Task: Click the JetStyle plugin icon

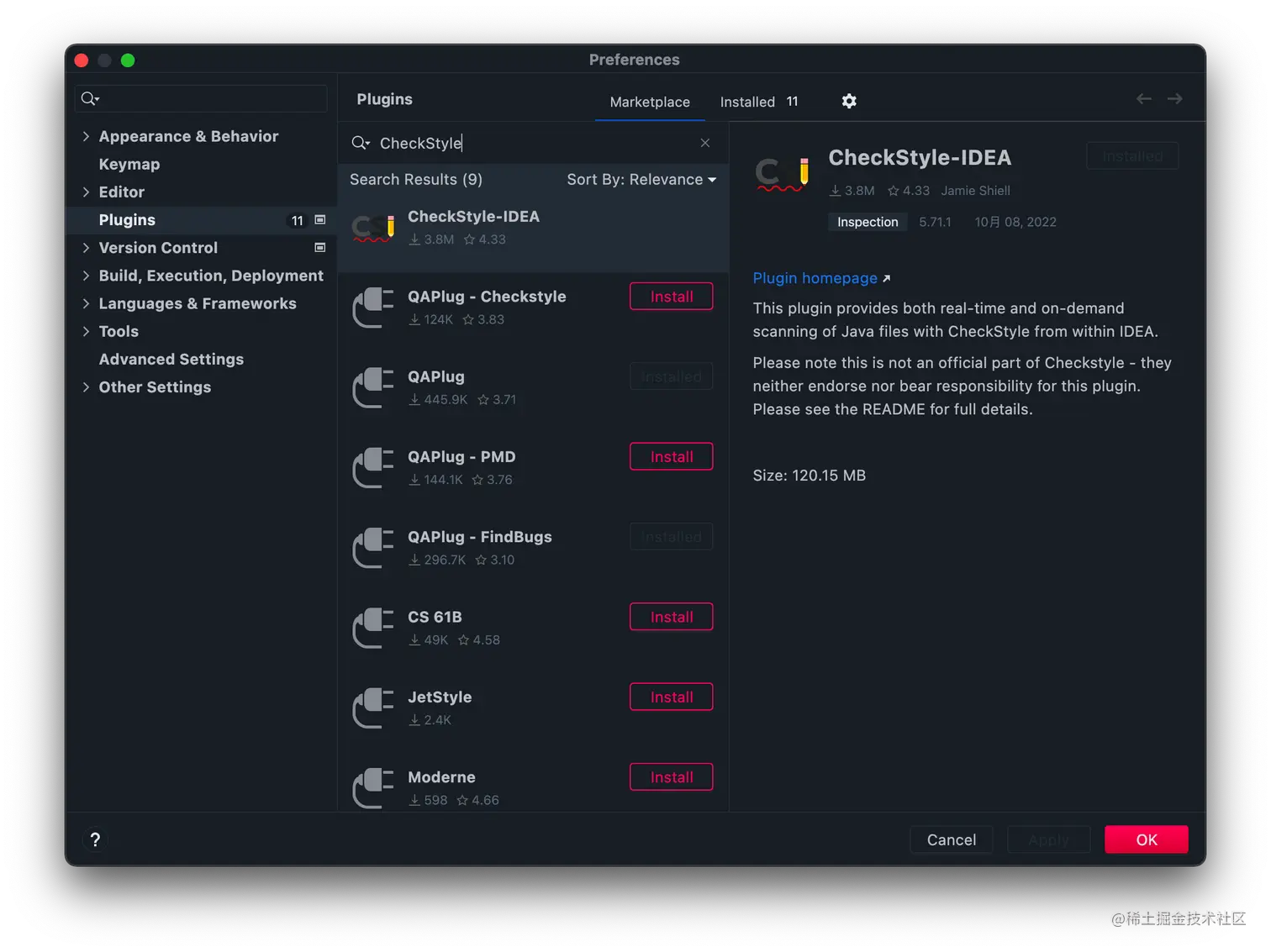Action: tap(373, 708)
